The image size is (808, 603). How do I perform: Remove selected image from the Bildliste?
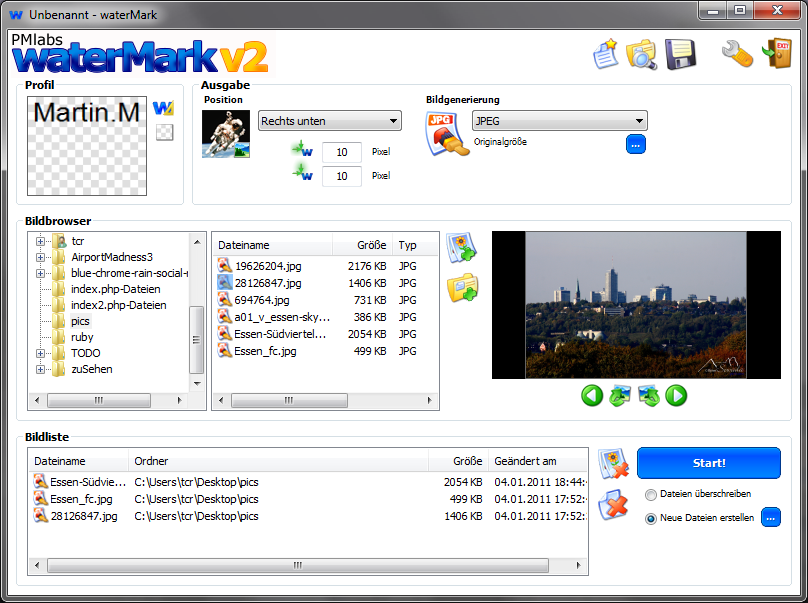613,463
